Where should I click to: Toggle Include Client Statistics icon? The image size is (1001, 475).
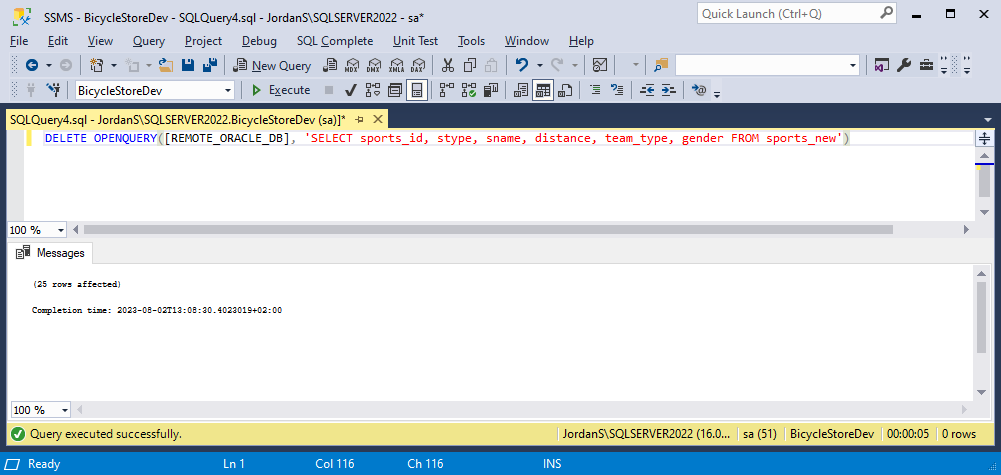(x=491, y=90)
